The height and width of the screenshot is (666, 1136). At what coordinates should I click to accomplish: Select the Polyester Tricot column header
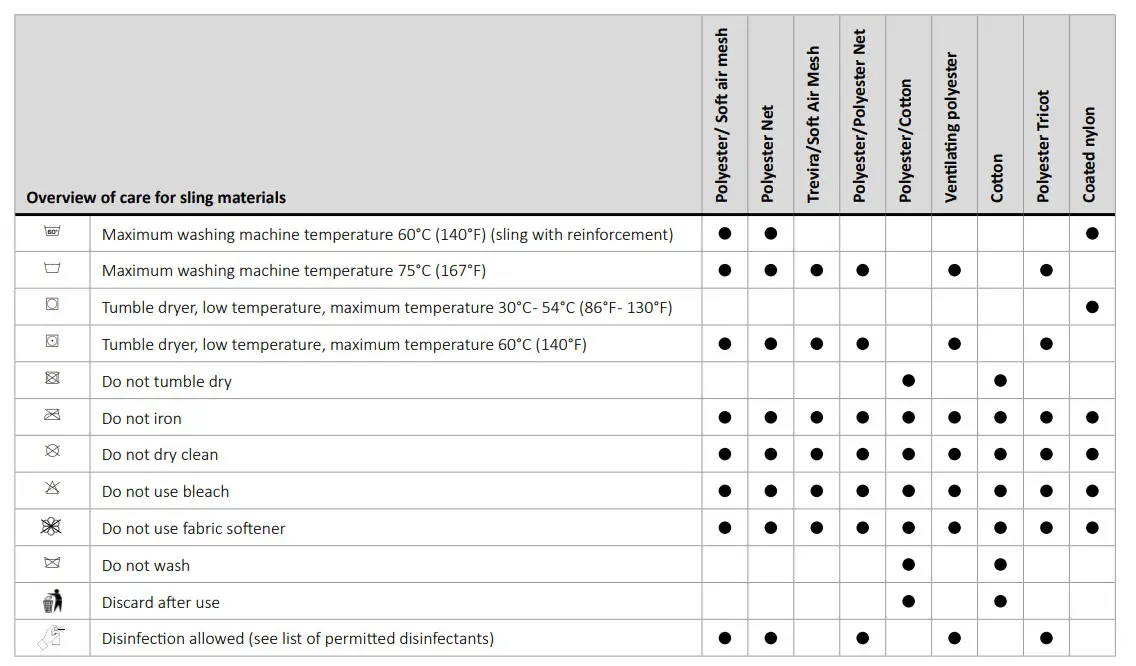(1044, 146)
